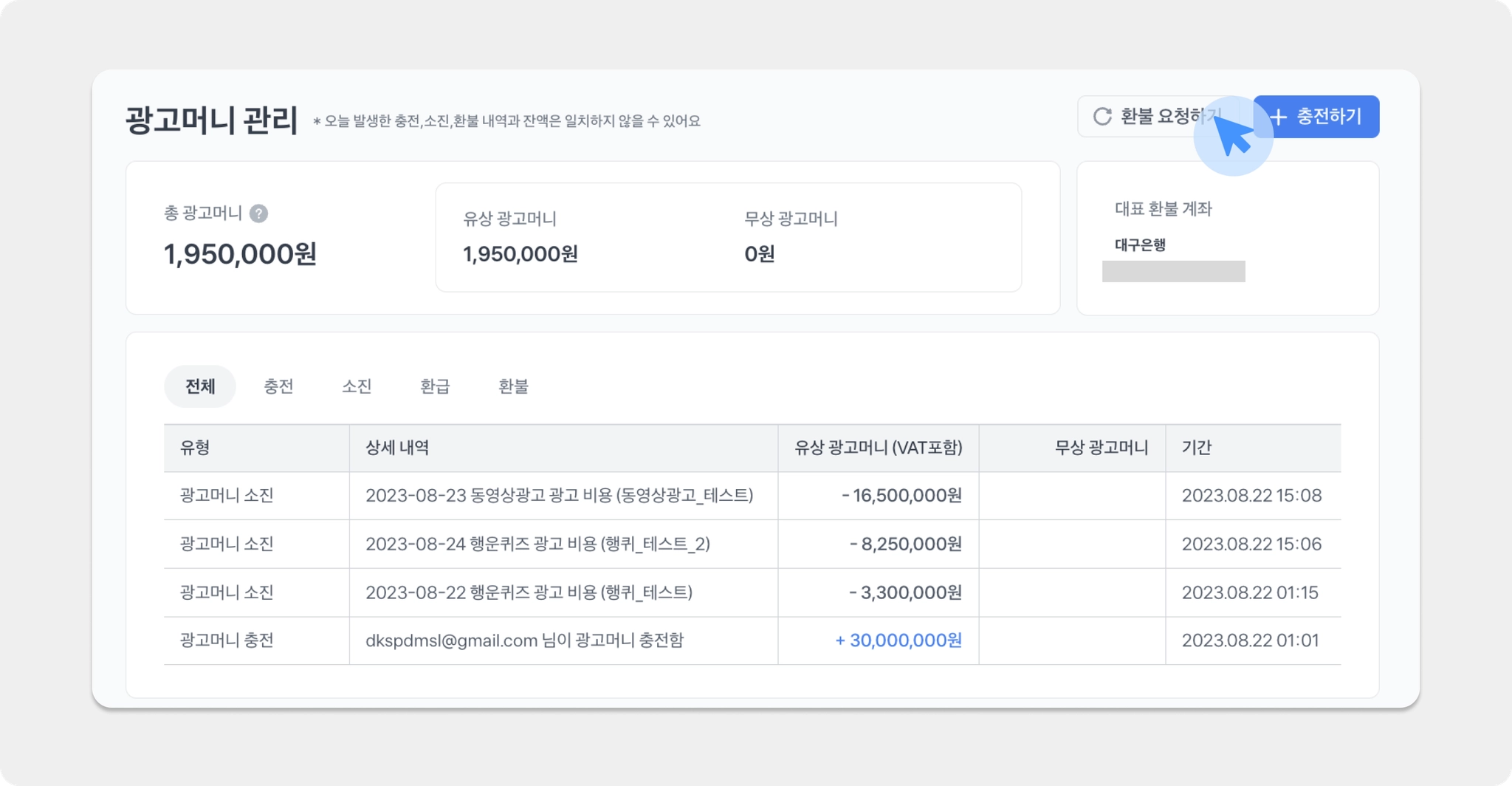Click the refresh icon on 환불 요청하기
This screenshot has height=786, width=1512.
point(1102,117)
